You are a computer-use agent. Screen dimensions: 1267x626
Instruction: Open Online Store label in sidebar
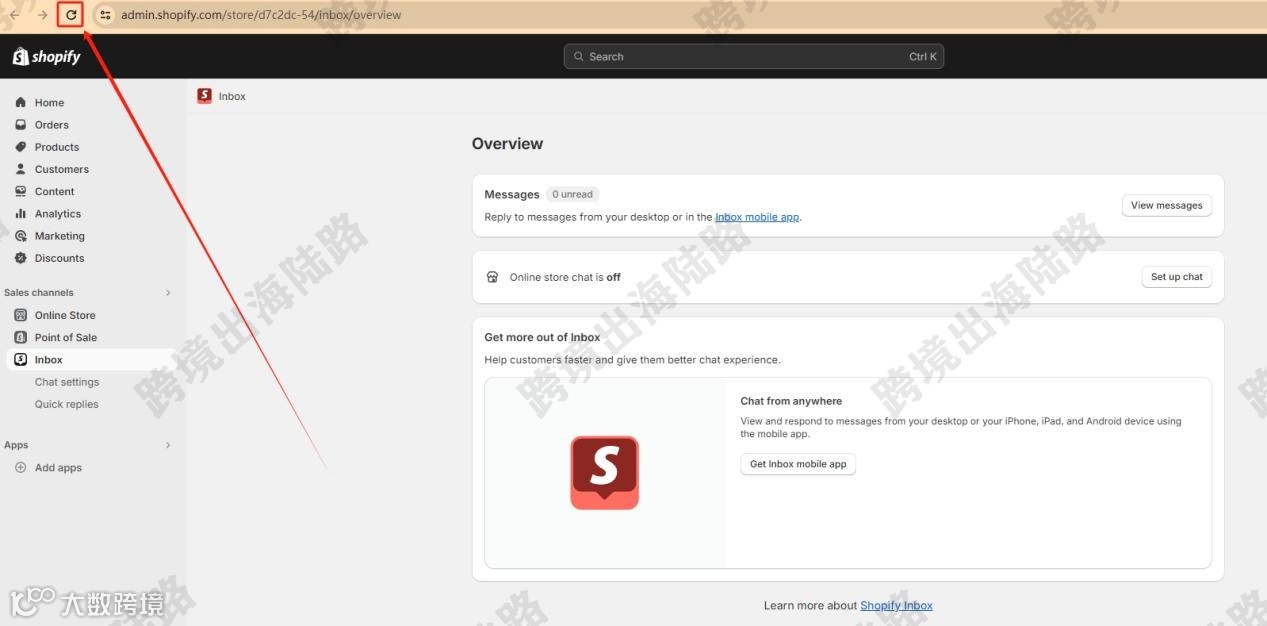pos(65,315)
